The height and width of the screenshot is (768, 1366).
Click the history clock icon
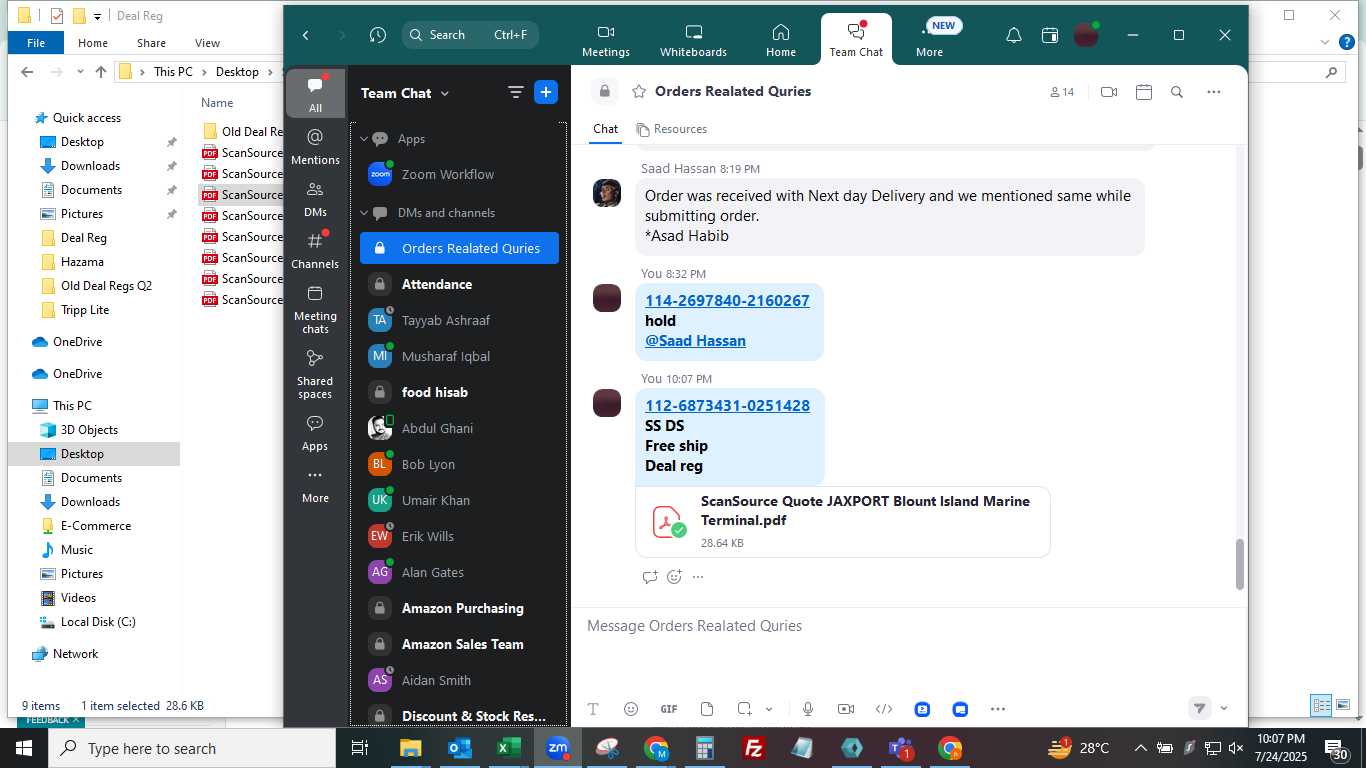coord(377,35)
